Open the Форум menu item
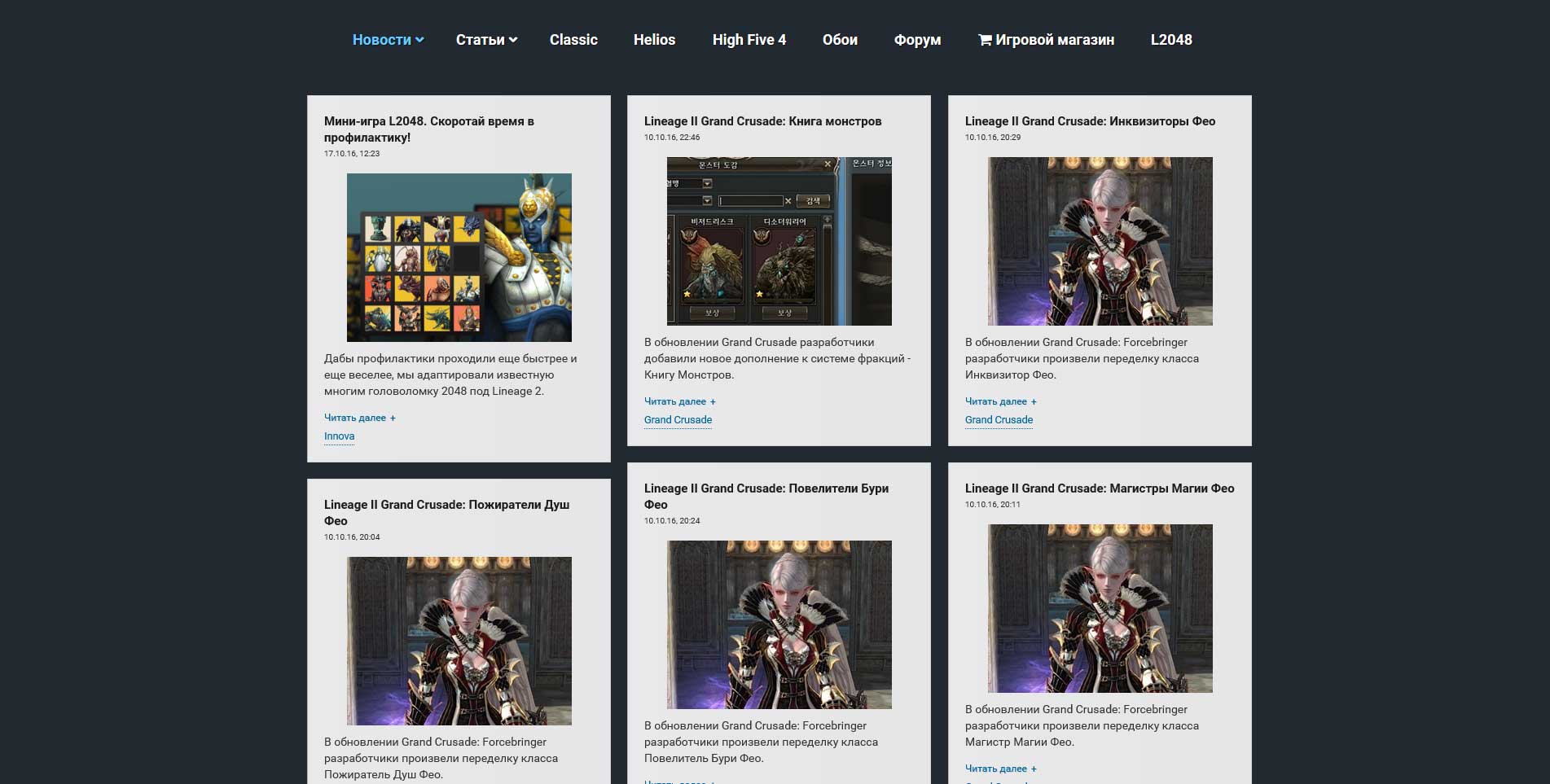The width and height of the screenshot is (1550, 784). 917,40
